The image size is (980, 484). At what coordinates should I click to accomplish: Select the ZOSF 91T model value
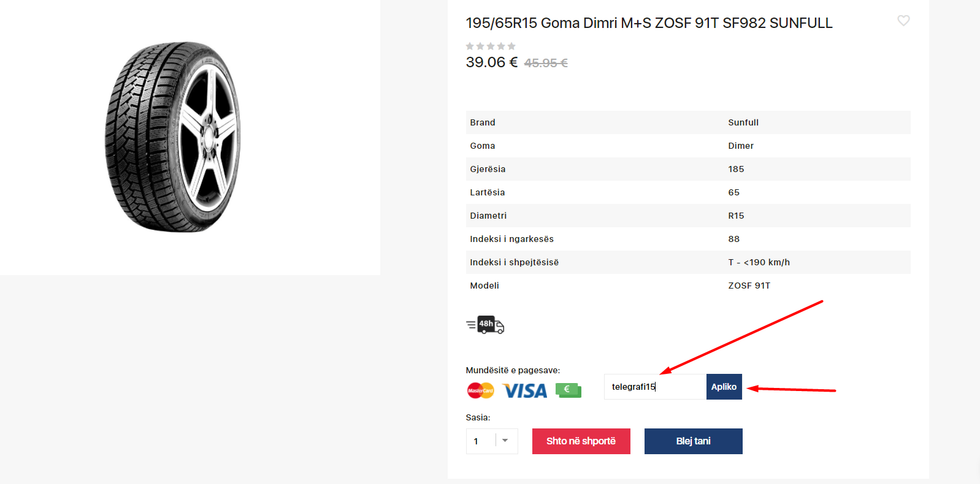pos(749,286)
